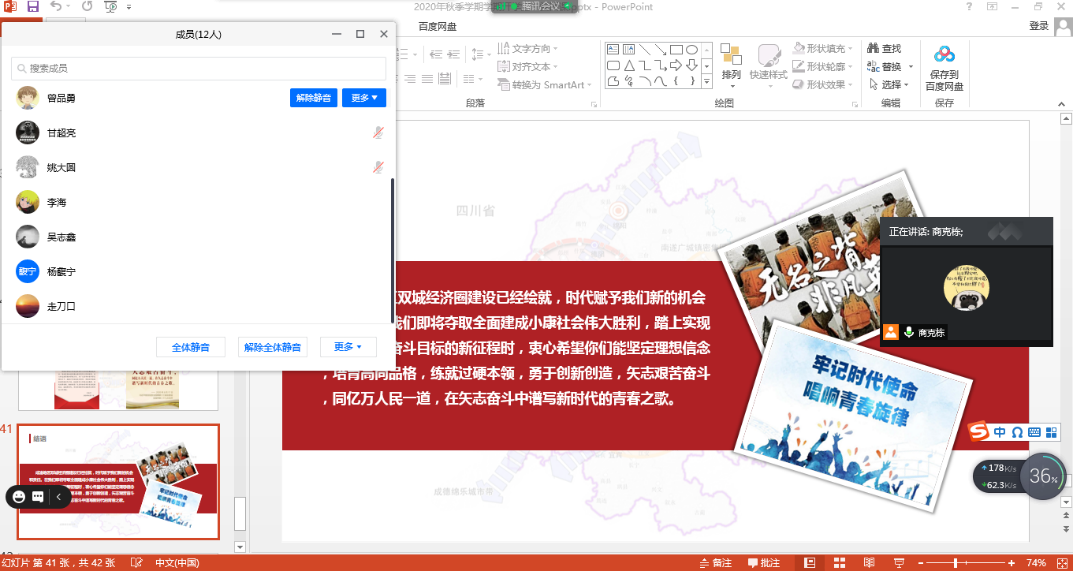Pick the triangle shape in the gallery
Screen dimensions: 1073x571
click(629, 65)
